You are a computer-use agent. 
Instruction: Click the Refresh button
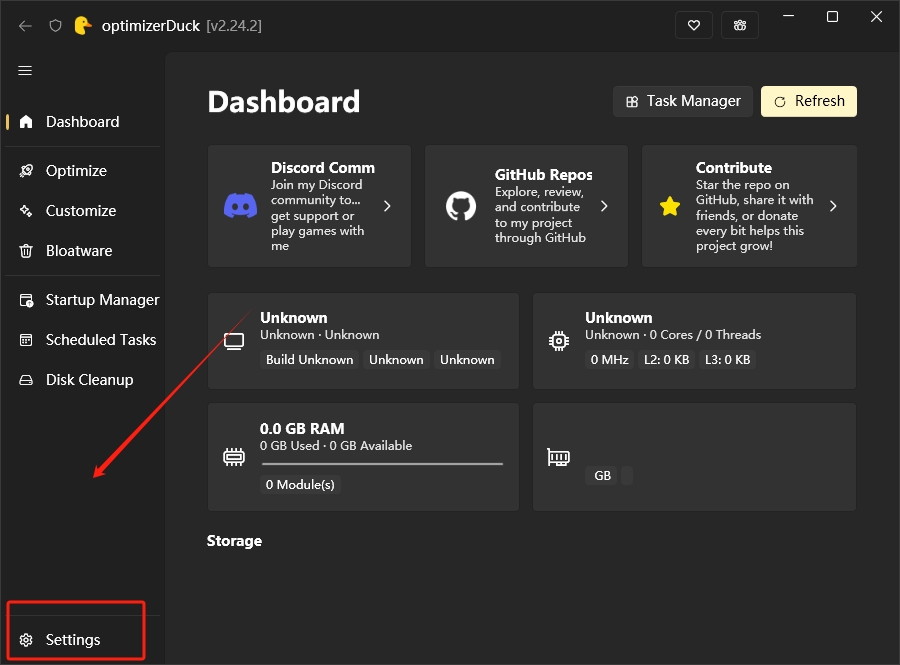tap(809, 102)
